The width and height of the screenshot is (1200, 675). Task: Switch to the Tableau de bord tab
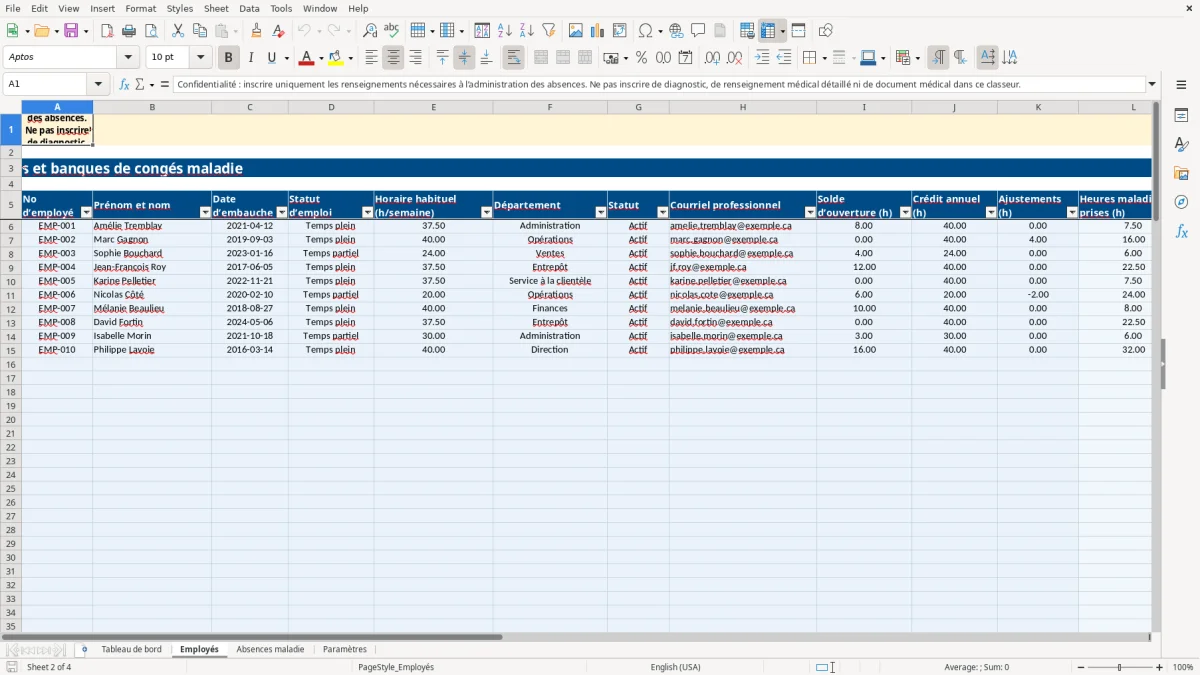click(x=131, y=649)
